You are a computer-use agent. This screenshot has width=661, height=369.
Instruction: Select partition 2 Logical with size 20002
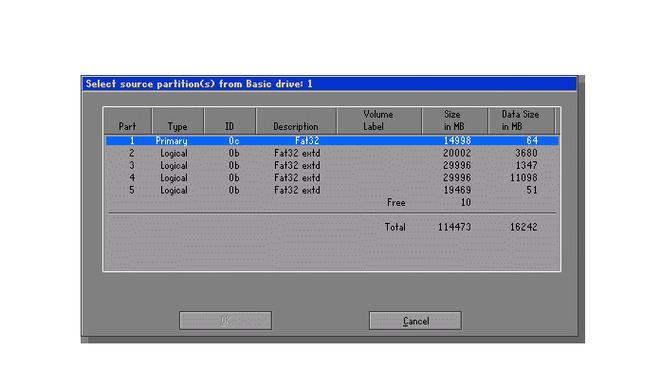[x=332, y=153]
